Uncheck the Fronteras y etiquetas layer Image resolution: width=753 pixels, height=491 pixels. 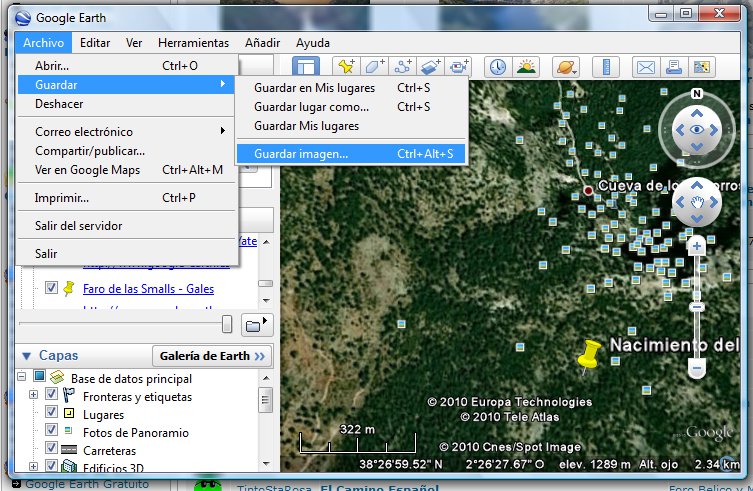click(52, 396)
